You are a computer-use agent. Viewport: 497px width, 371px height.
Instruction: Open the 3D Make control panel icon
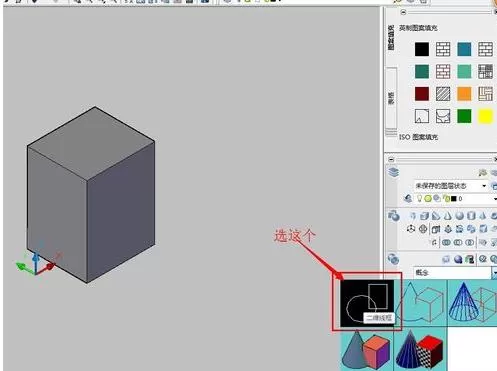click(394, 216)
